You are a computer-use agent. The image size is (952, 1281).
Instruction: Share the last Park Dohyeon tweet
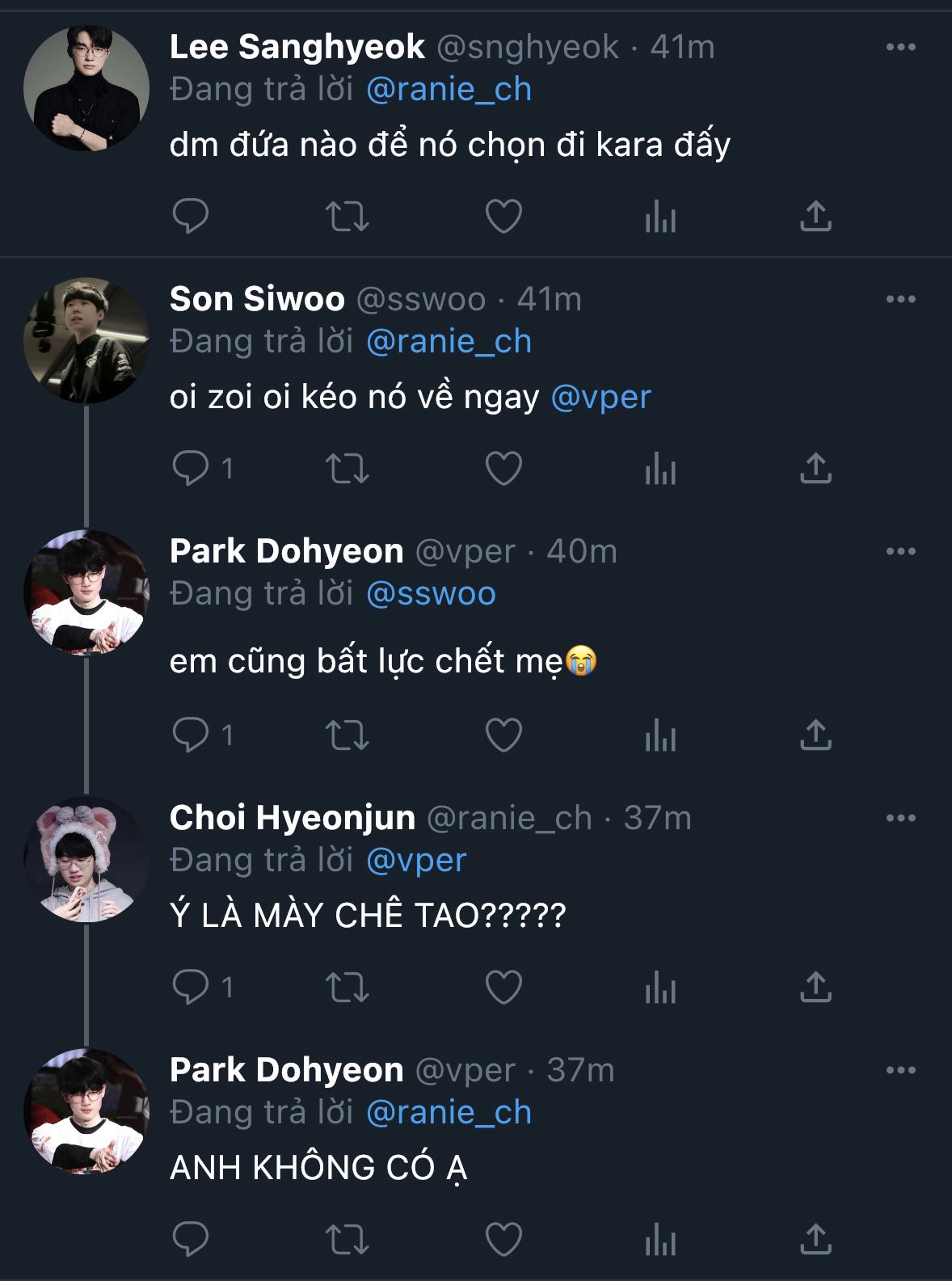coord(815,1239)
